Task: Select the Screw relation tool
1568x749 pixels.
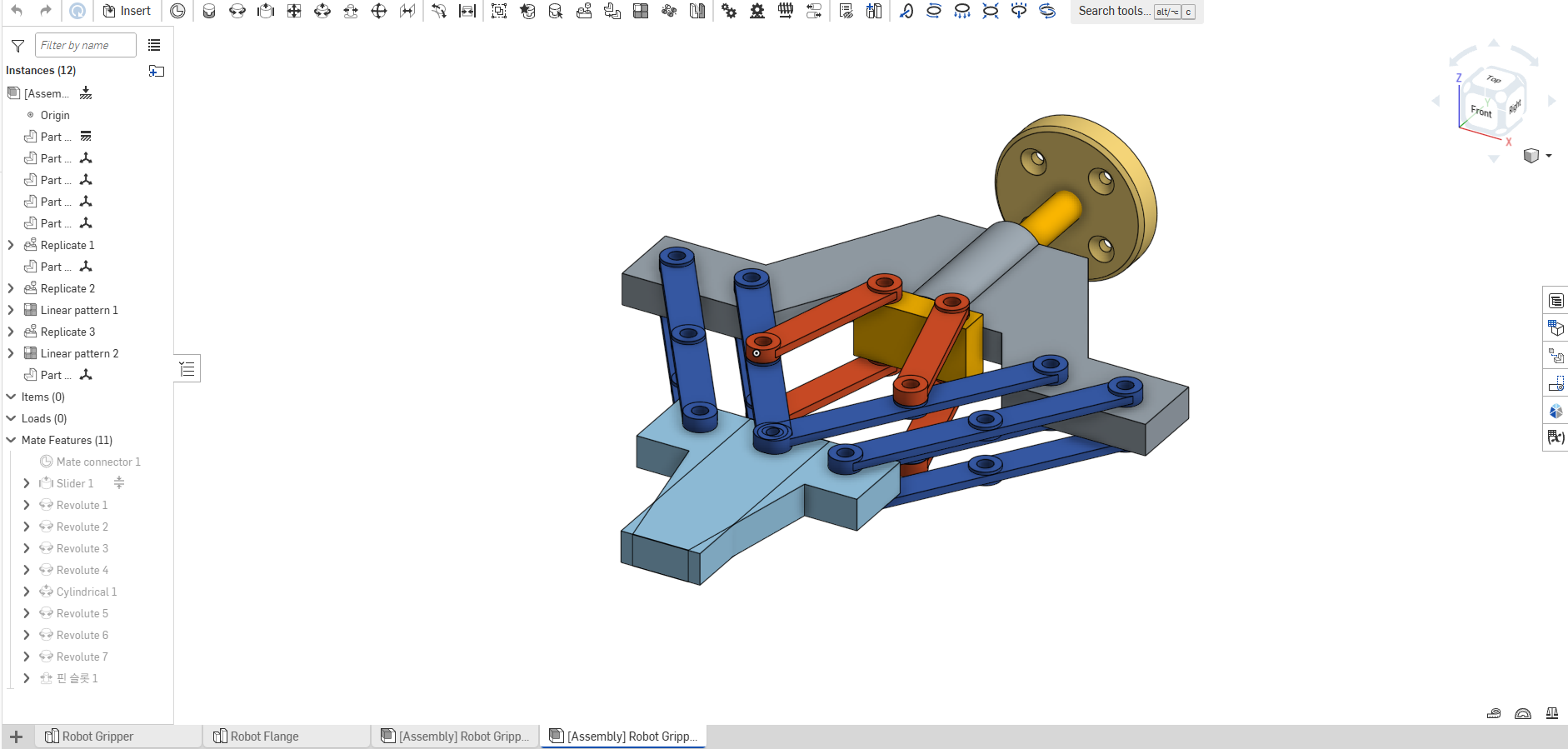Action: [x=786, y=11]
